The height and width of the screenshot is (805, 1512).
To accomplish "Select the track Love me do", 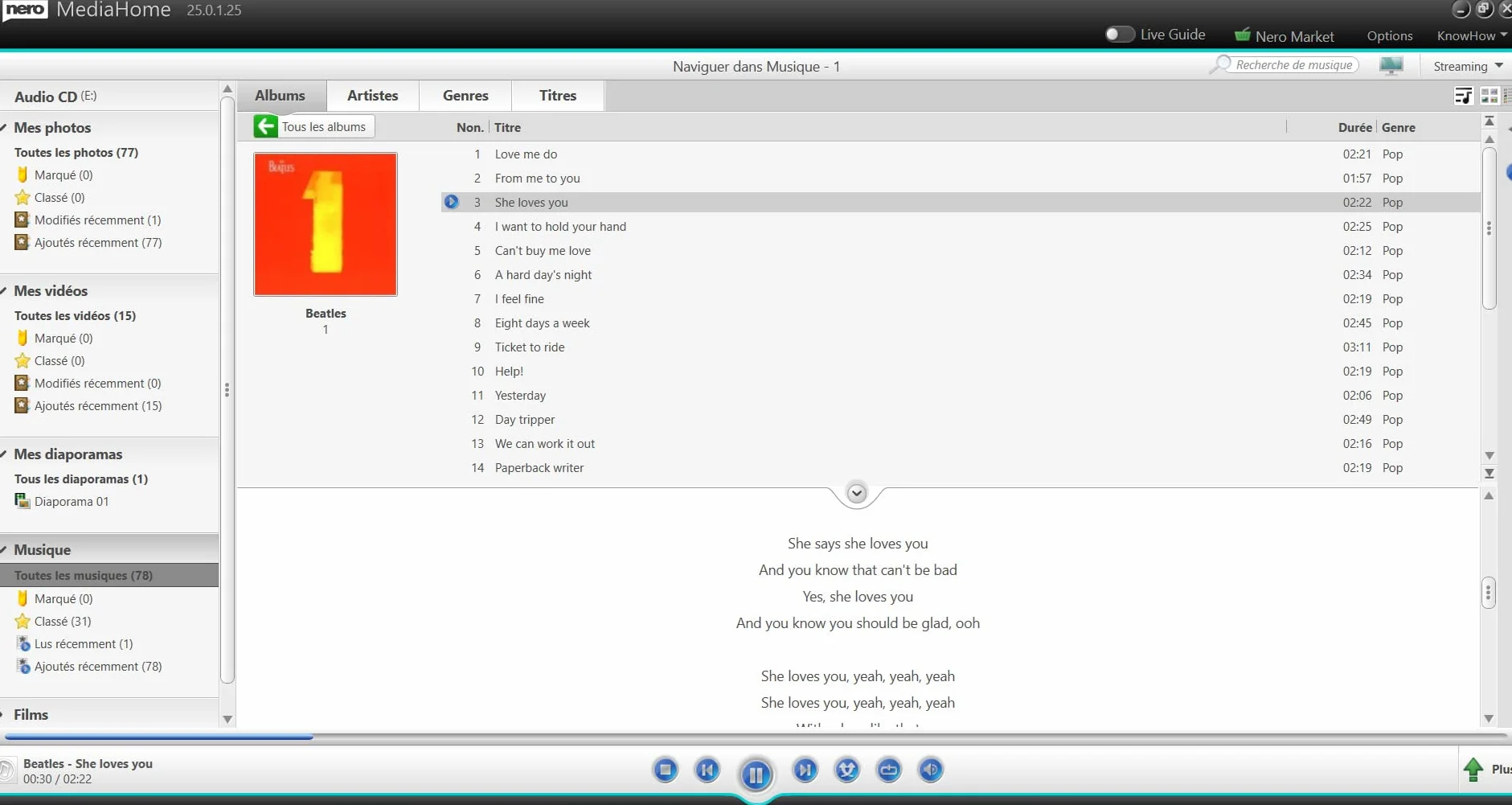I will point(961,154).
